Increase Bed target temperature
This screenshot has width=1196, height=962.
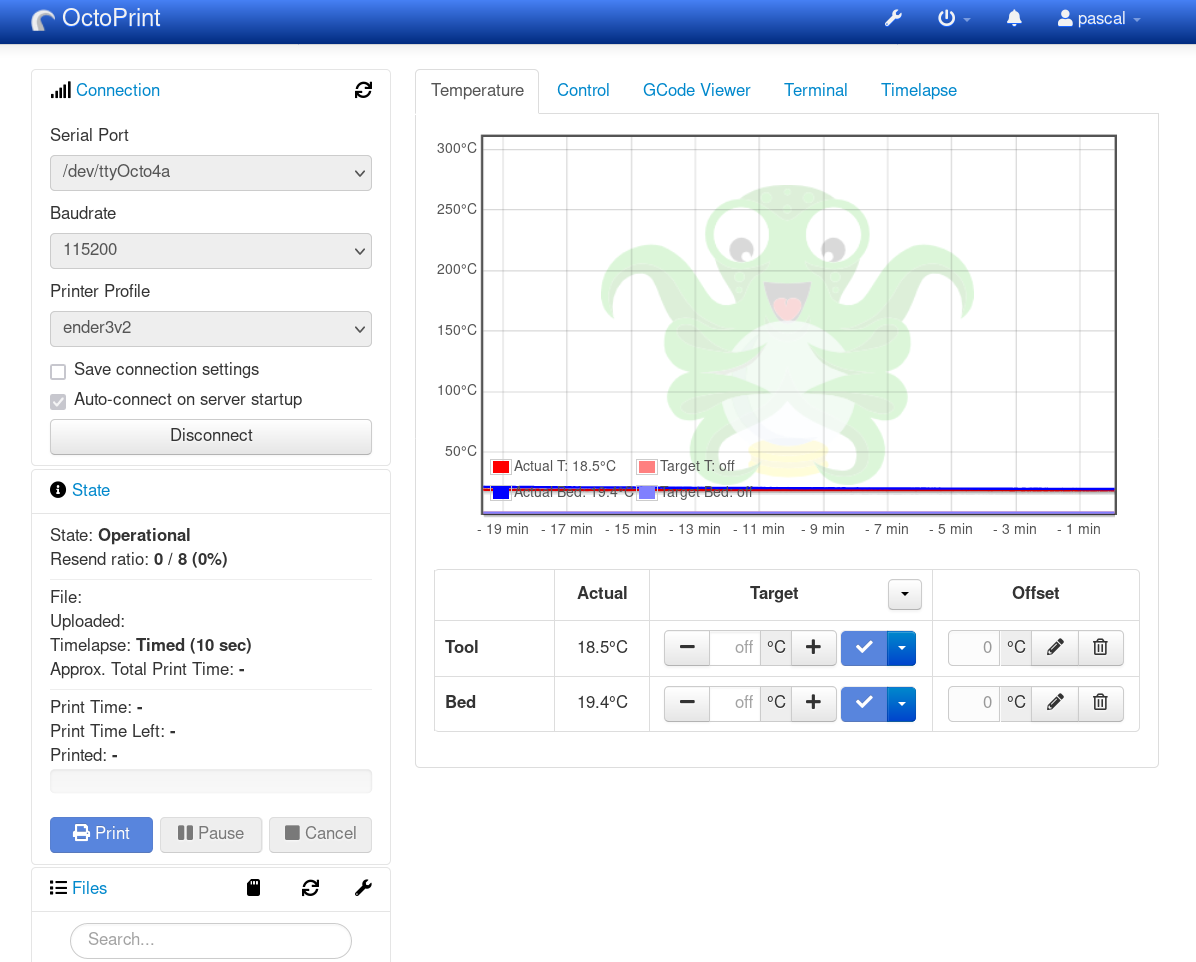[x=813, y=703]
